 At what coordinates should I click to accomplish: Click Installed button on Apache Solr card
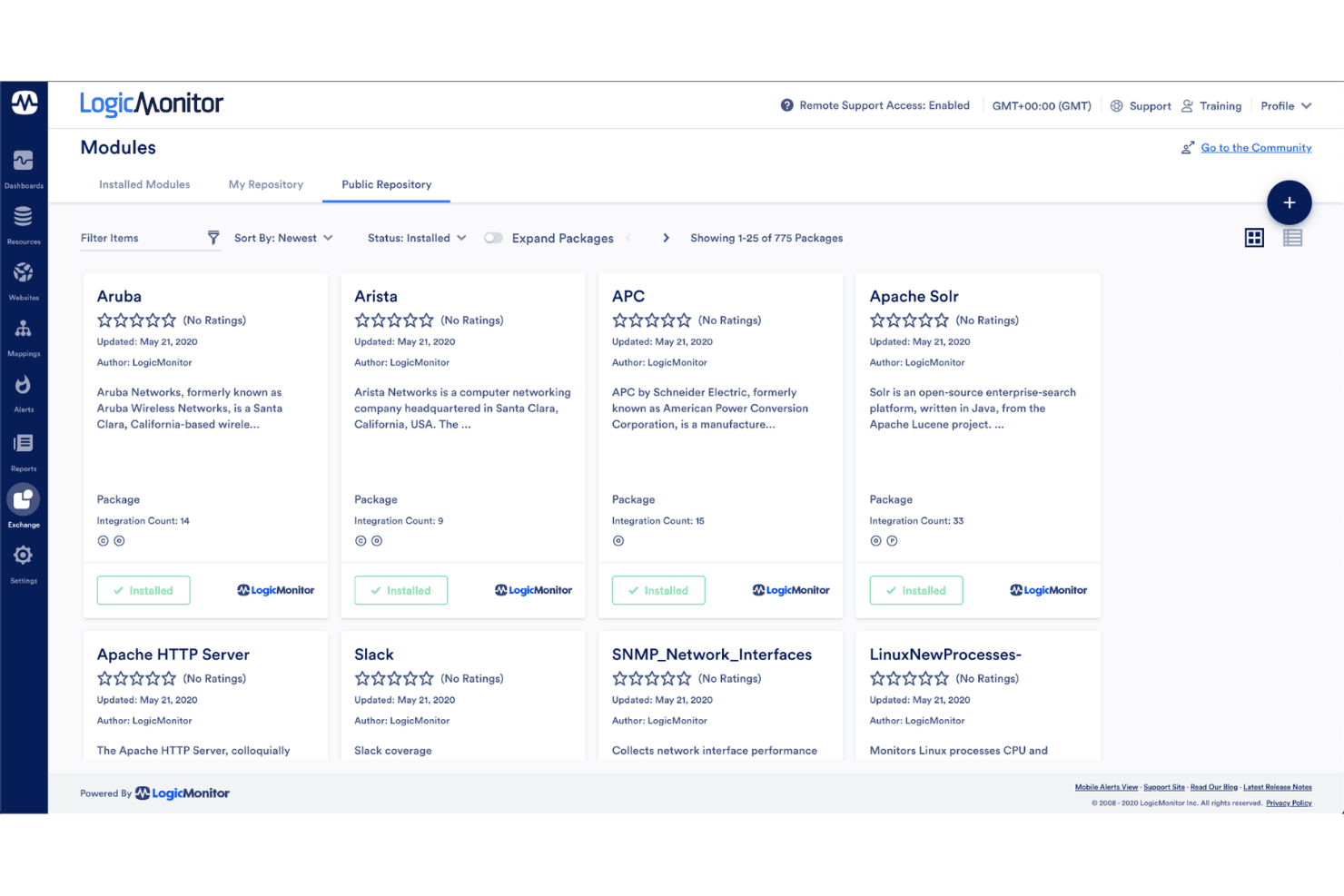tap(916, 590)
